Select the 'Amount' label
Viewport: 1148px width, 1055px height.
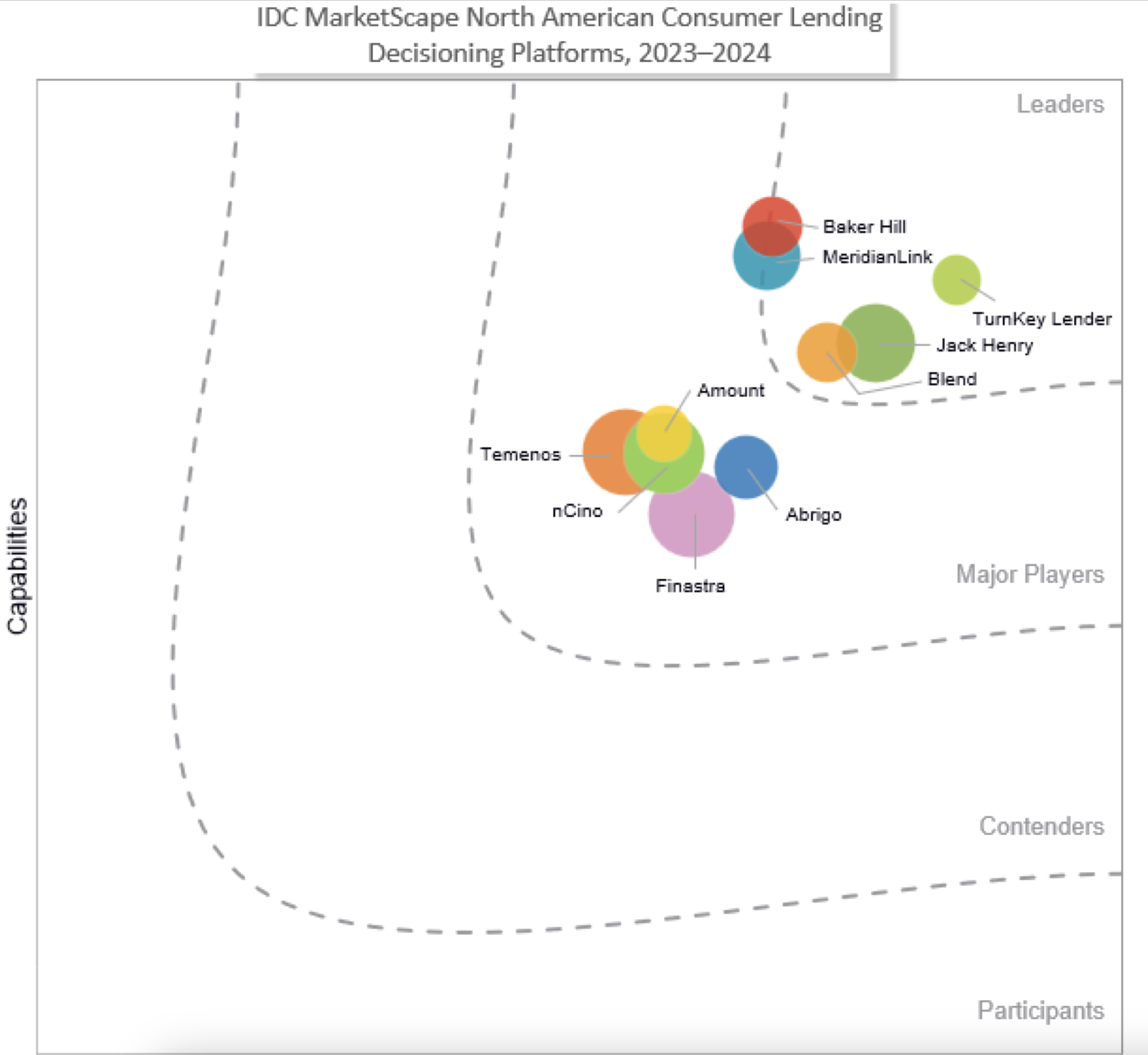[730, 391]
